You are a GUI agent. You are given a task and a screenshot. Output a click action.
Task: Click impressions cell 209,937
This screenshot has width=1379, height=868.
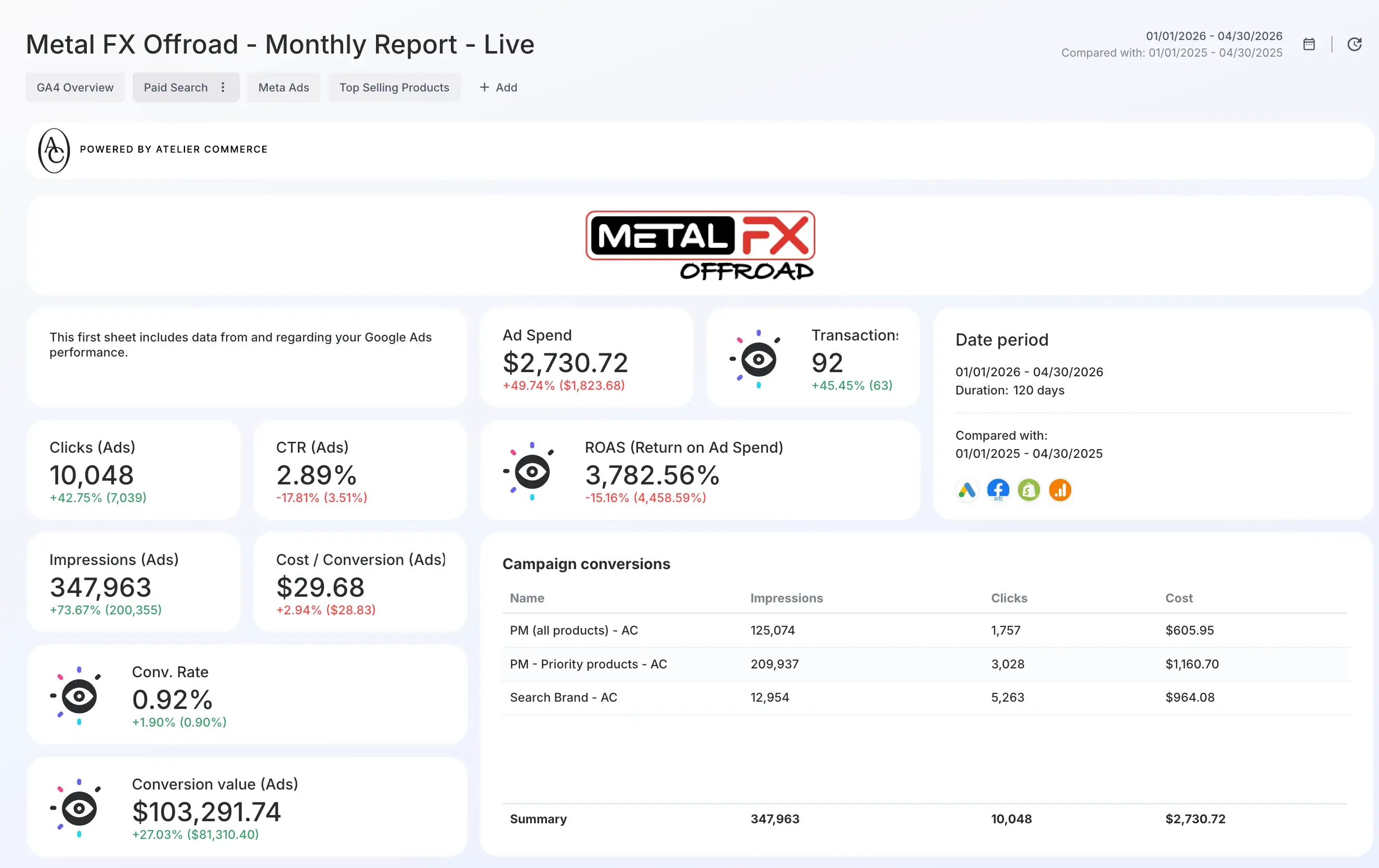[x=774, y=664]
